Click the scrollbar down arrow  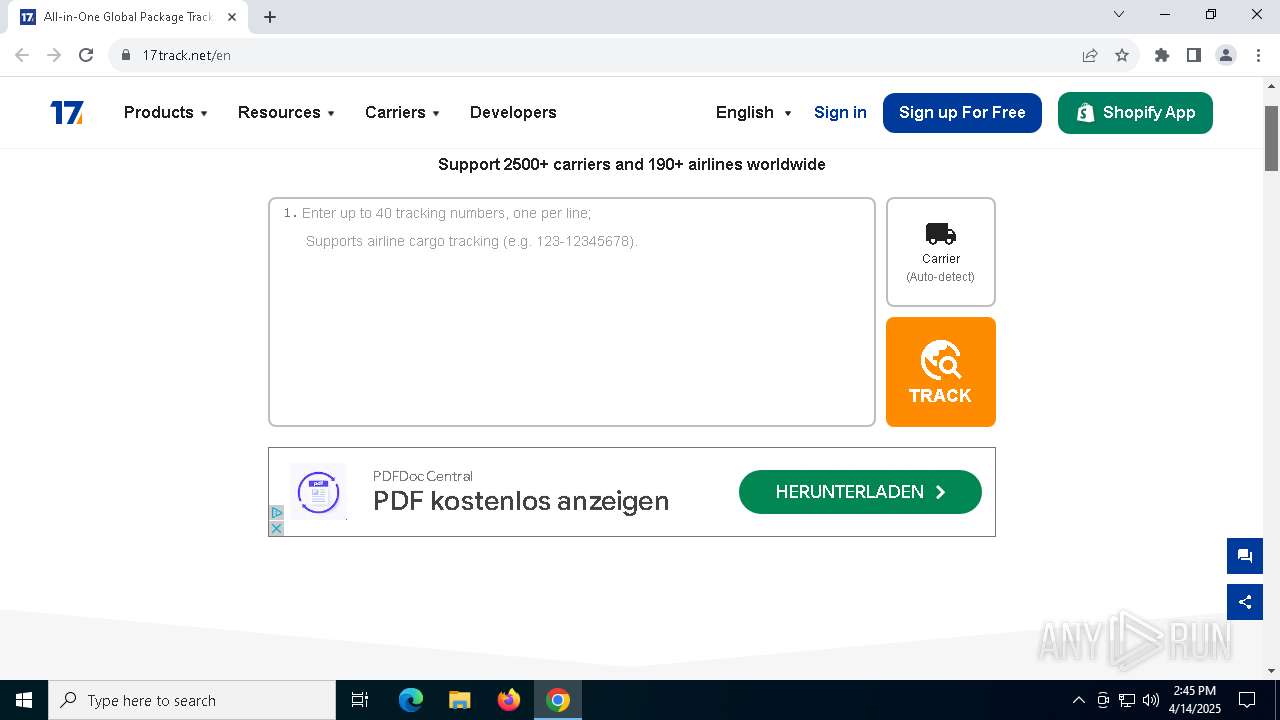tap(1272, 671)
